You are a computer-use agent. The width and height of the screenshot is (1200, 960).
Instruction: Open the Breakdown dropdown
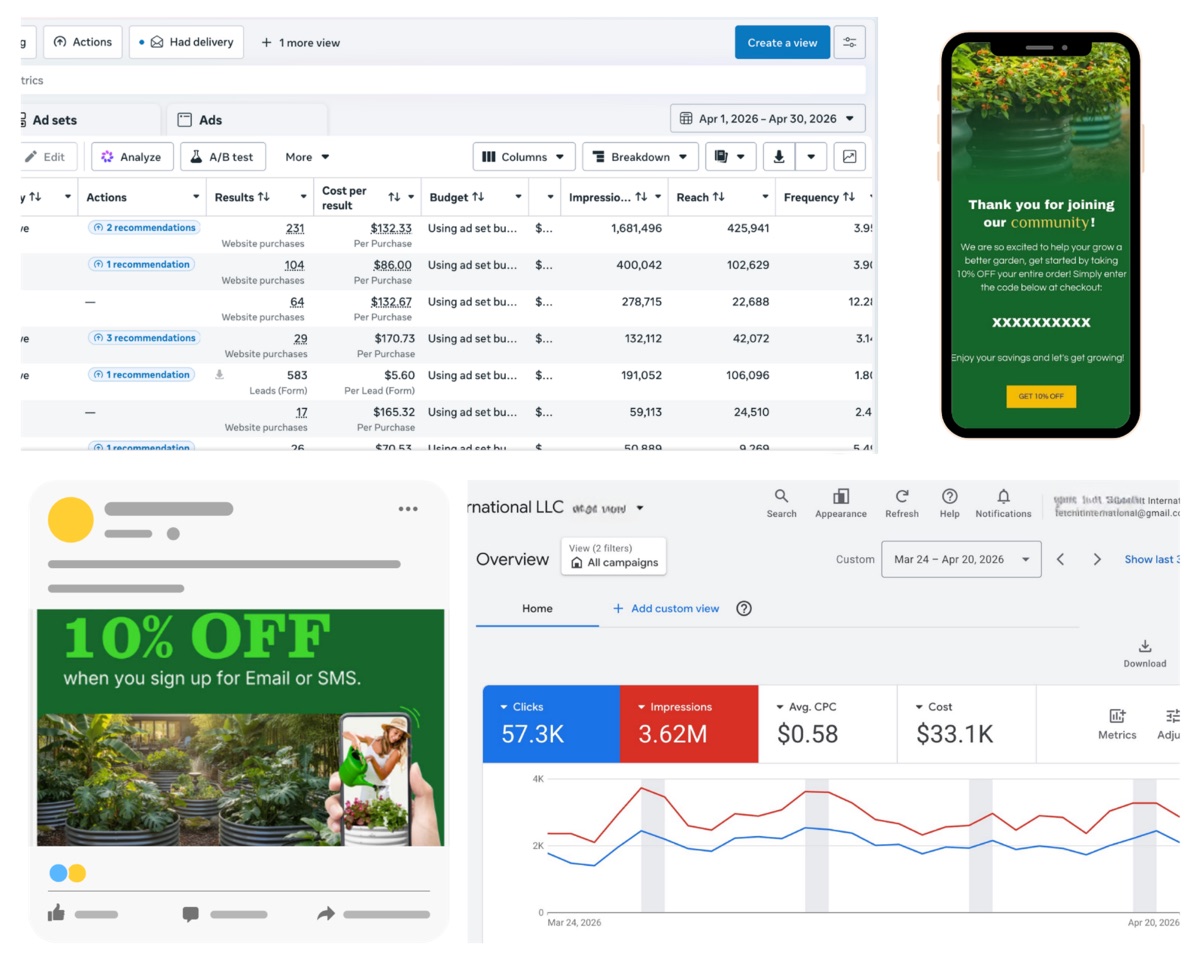click(640, 157)
